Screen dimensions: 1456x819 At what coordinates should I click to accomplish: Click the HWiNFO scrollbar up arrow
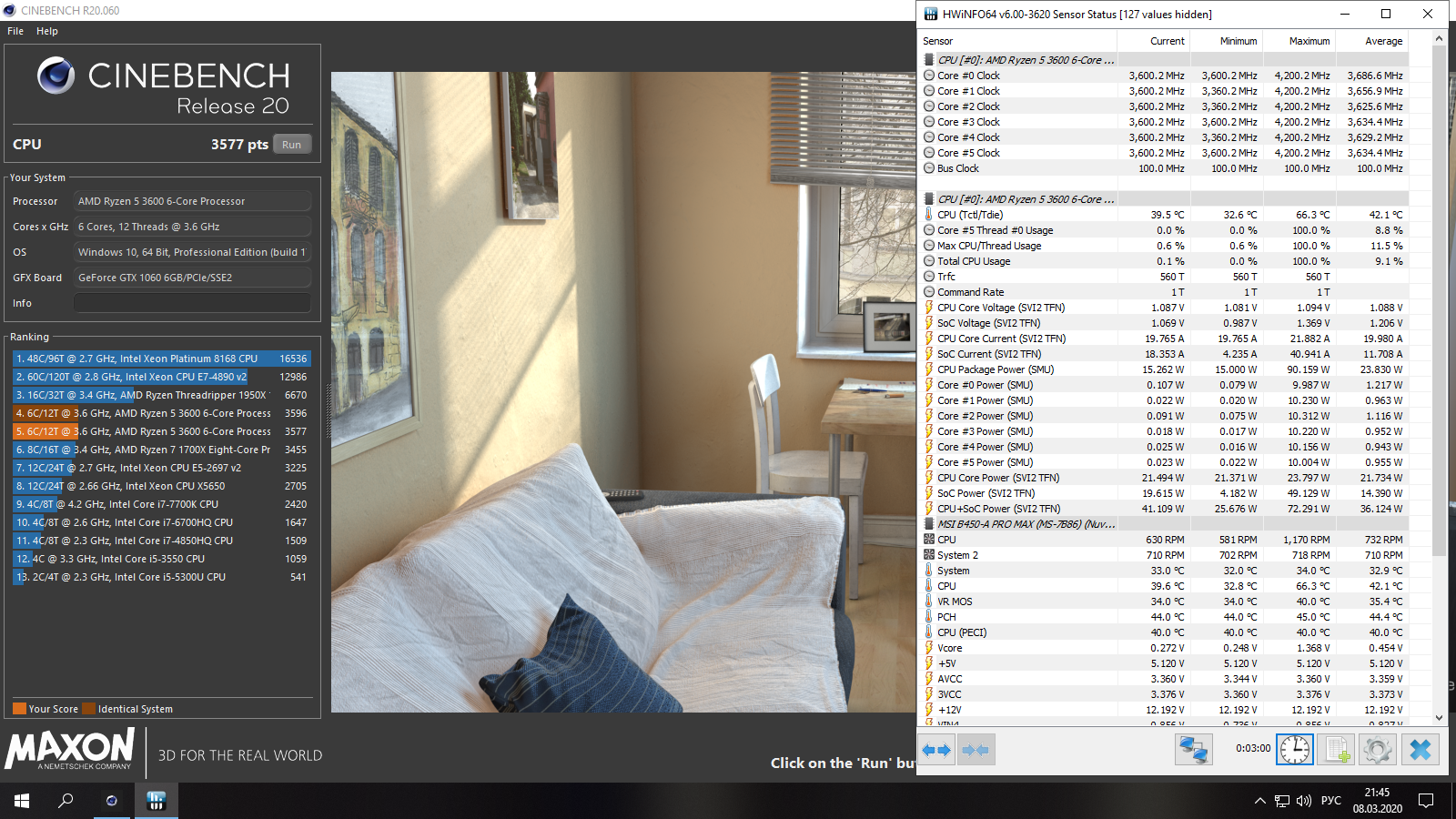[1439, 39]
